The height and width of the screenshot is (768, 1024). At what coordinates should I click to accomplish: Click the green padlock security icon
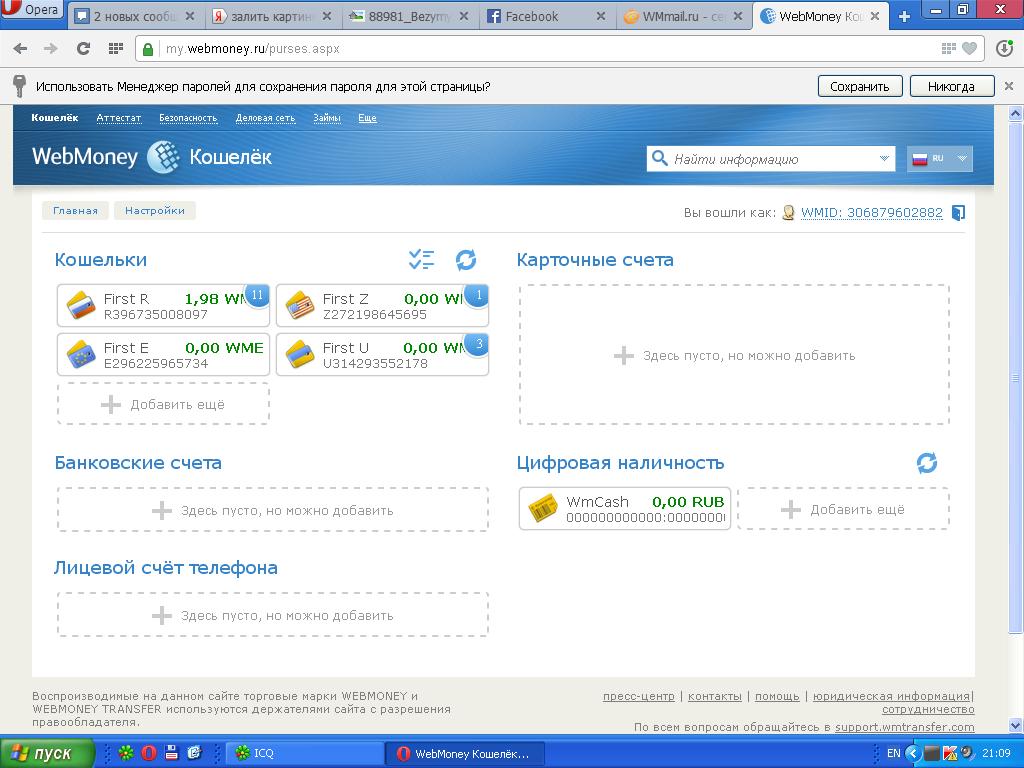coord(148,49)
